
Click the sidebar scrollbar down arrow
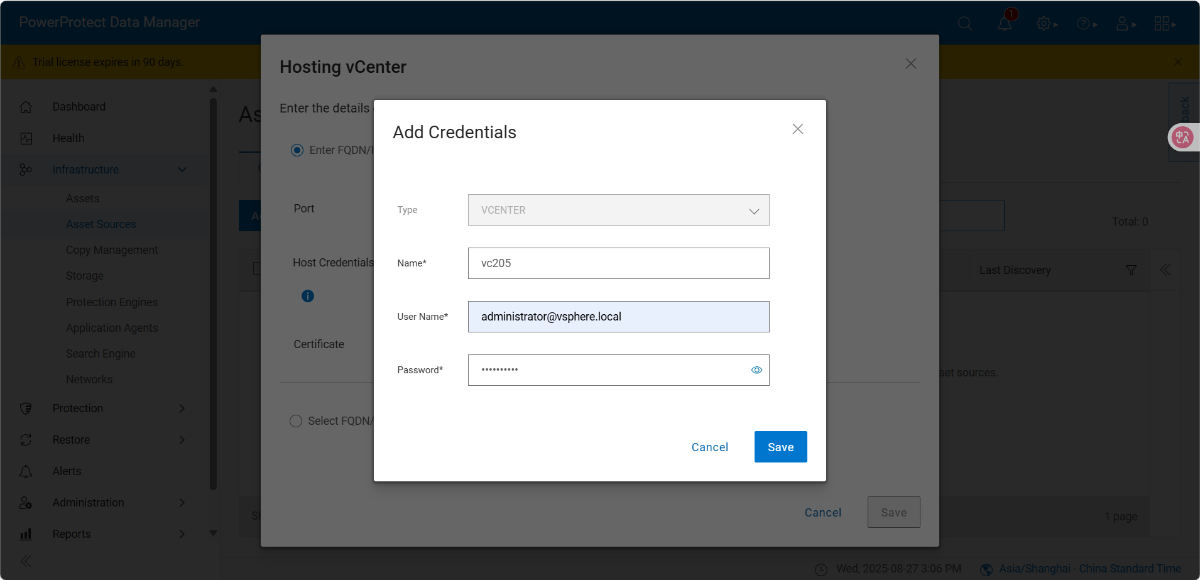point(213,534)
